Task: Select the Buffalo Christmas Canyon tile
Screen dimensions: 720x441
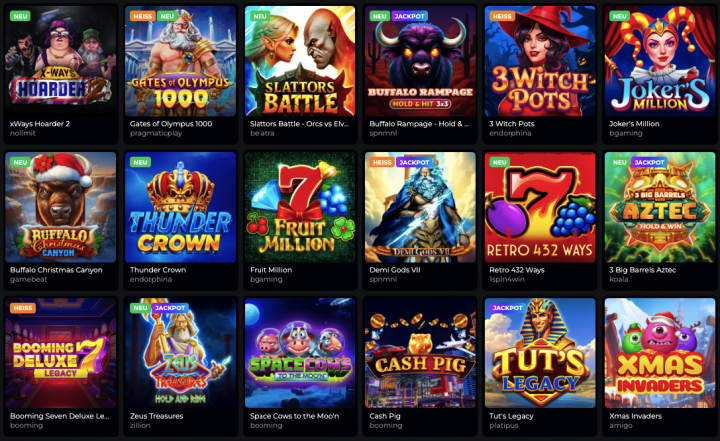Action: point(60,207)
